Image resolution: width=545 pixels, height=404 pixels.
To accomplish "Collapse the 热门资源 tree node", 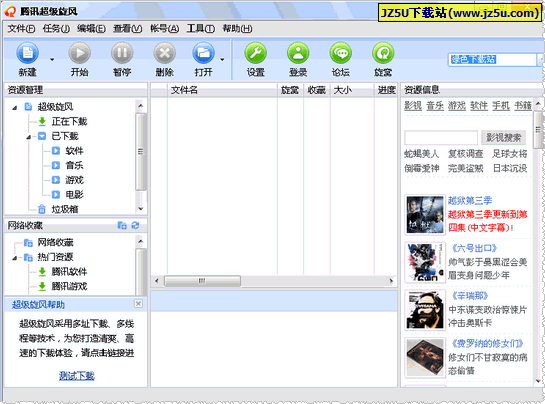I will click(15, 258).
